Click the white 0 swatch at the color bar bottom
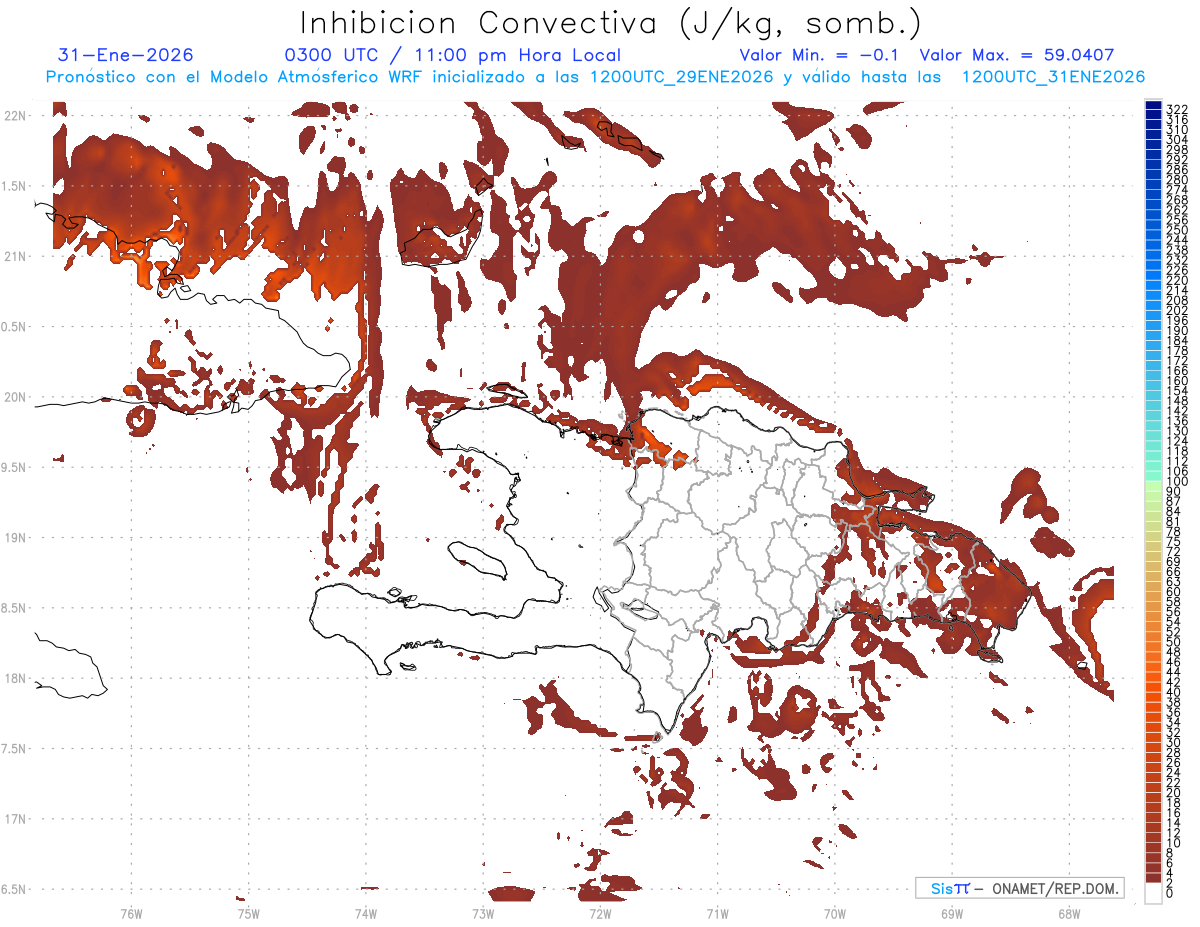Image resolution: width=1200 pixels, height=927 pixels. [1153, 894]
